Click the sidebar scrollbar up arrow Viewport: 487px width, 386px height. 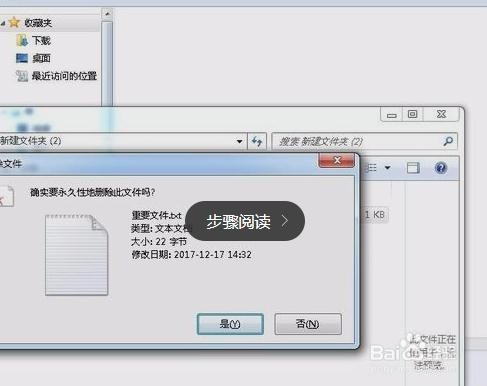(107, 14)
